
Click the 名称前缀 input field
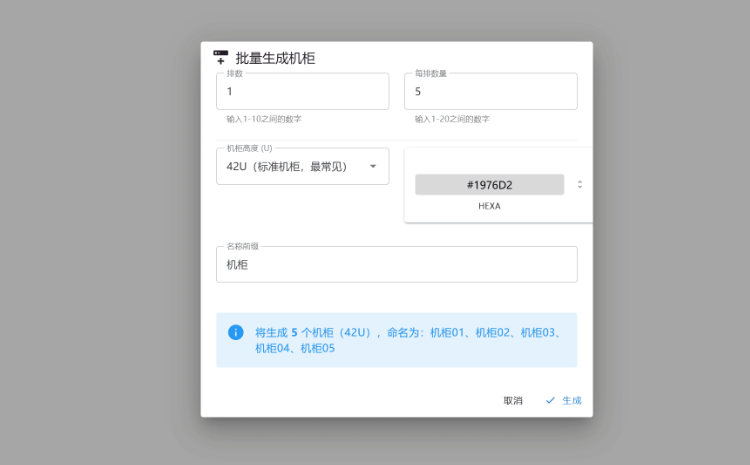click(397, 265)
